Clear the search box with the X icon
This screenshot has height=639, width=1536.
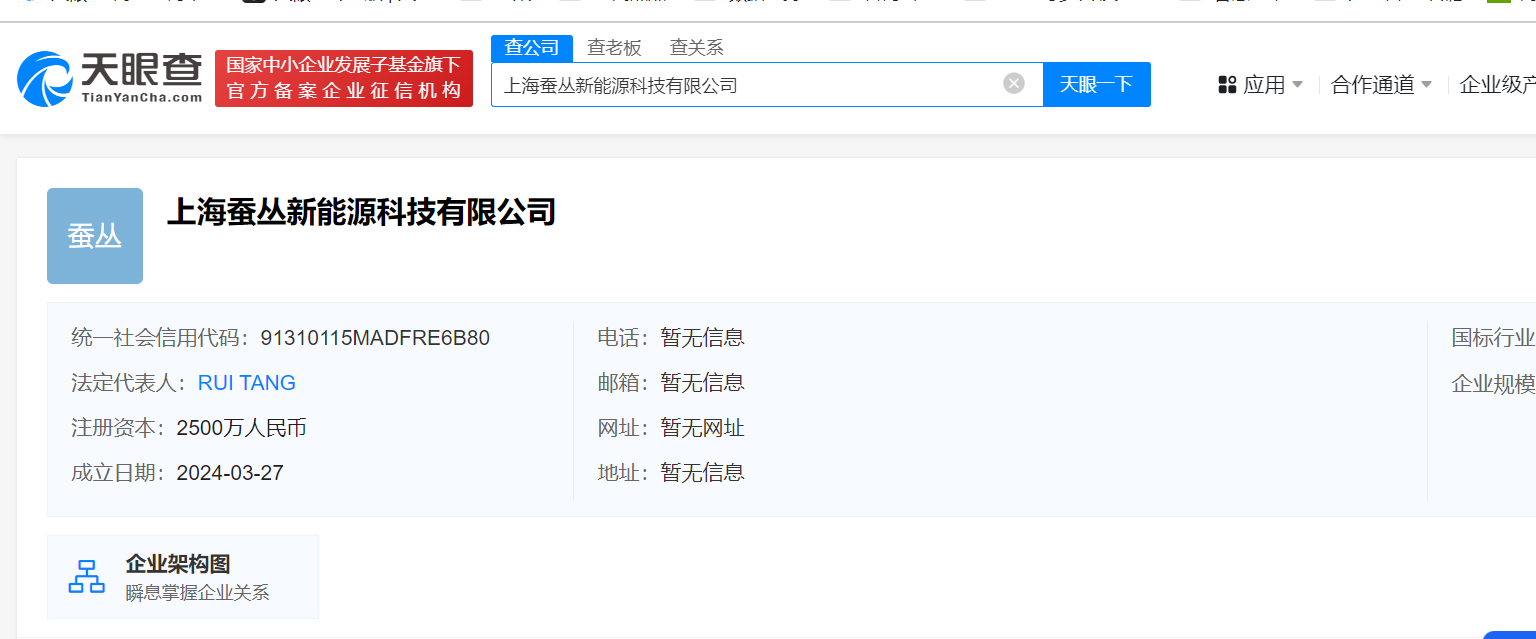pyautogui.click(x=1014, y=84)
